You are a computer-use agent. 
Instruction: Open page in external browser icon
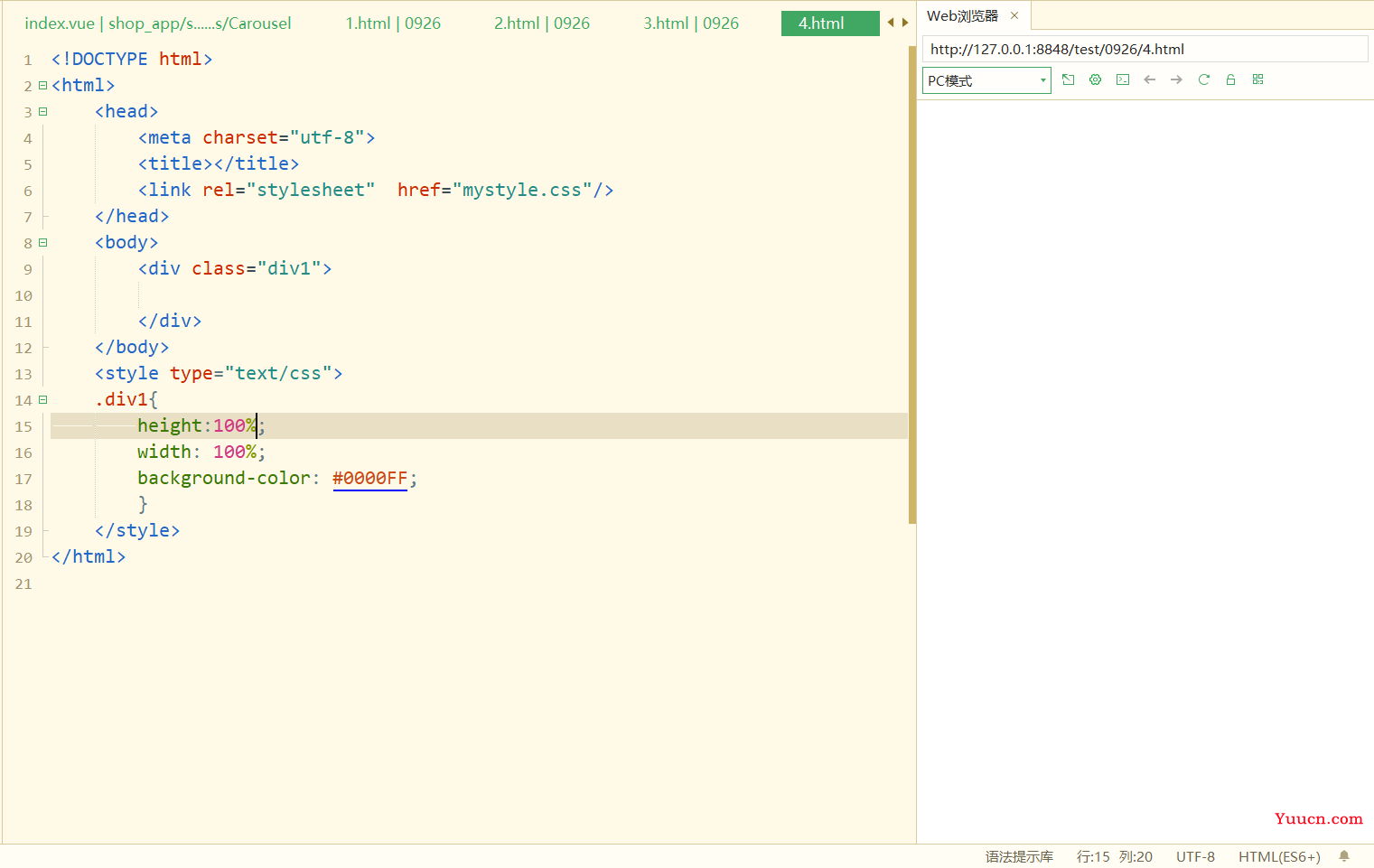1068,79
